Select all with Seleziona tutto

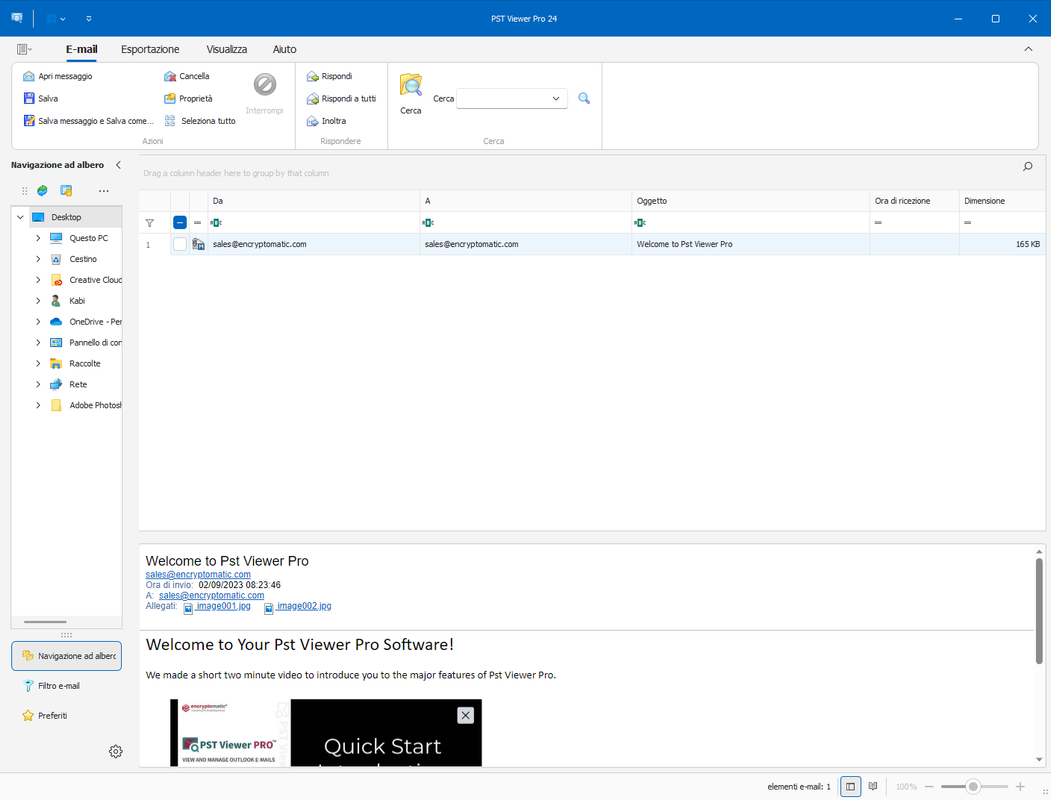200,121
